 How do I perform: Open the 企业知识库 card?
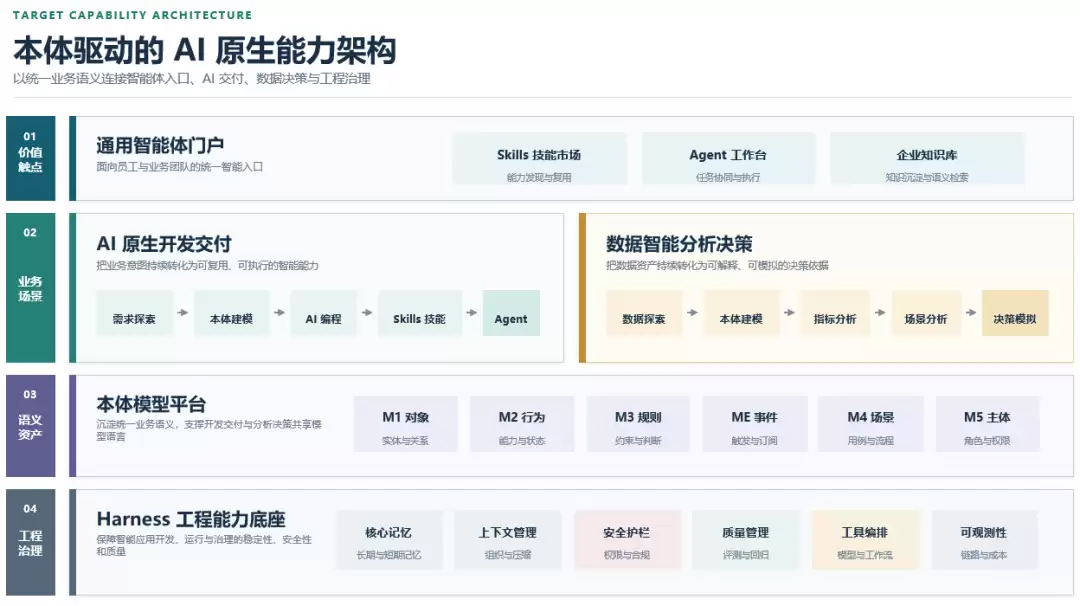pyautogui.click(x=927, y=158)
